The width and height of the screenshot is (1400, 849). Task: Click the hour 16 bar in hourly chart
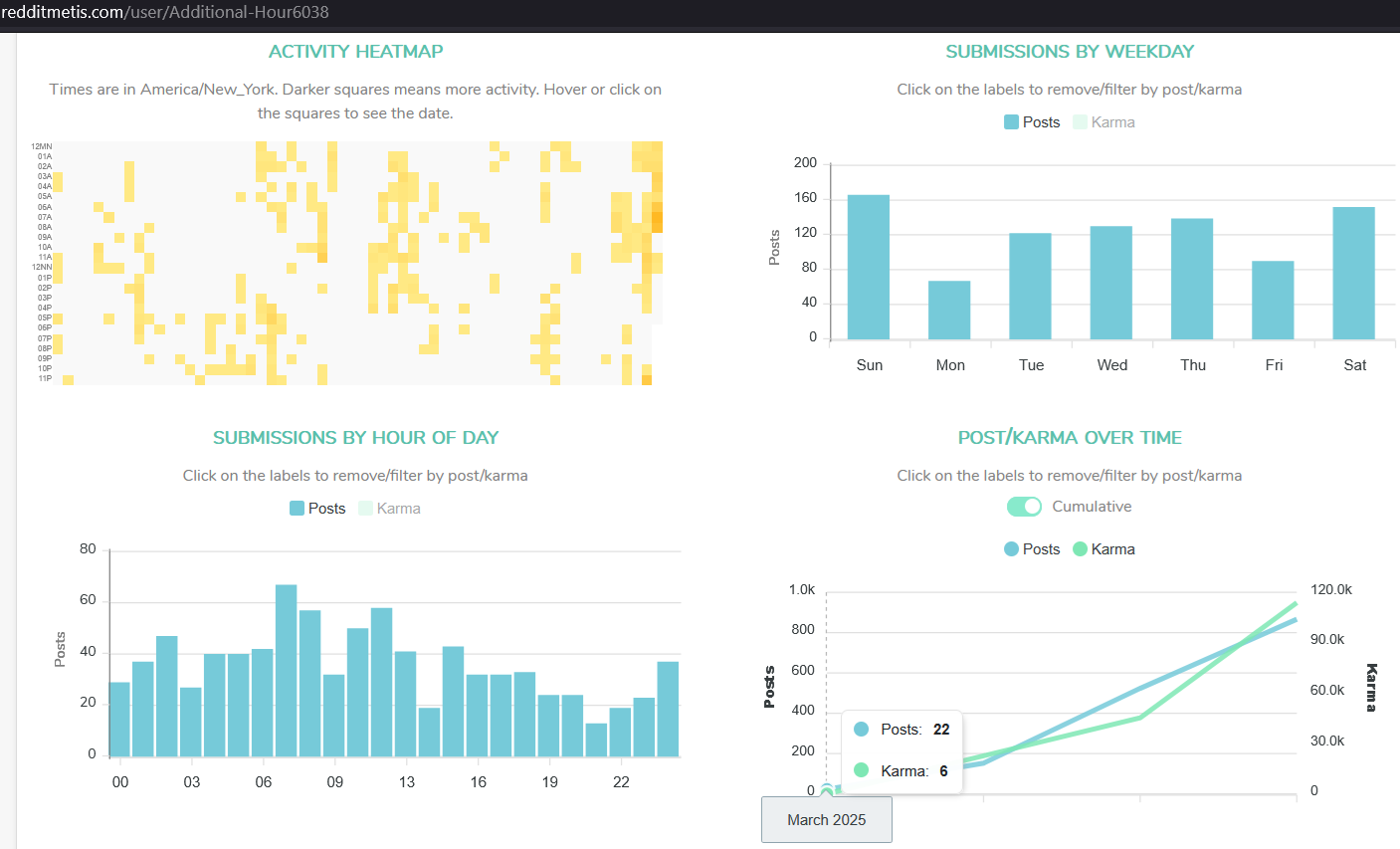[478, 716]
